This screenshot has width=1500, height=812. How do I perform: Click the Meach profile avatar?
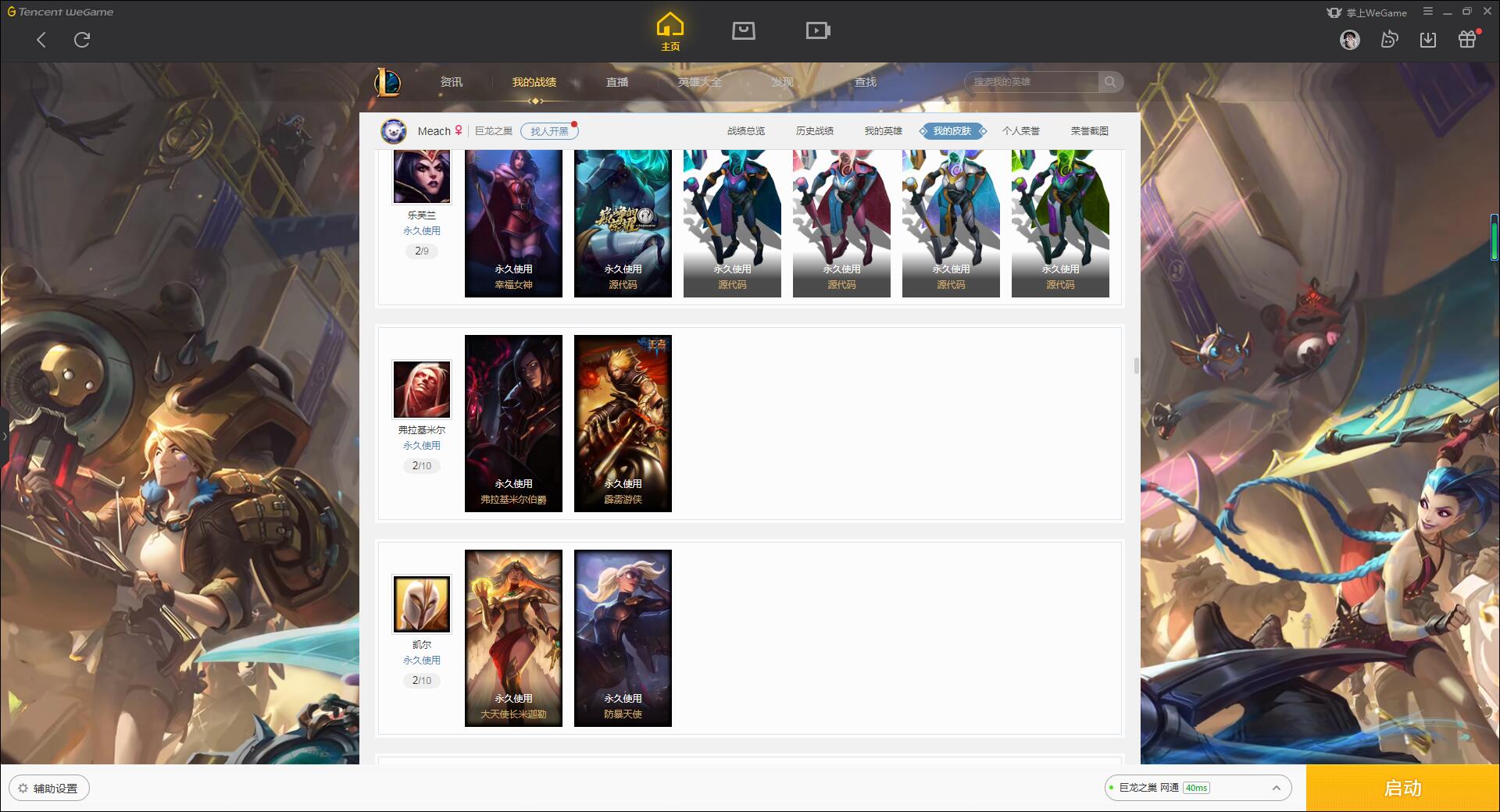pyautogui.click(x=394, y=131)
